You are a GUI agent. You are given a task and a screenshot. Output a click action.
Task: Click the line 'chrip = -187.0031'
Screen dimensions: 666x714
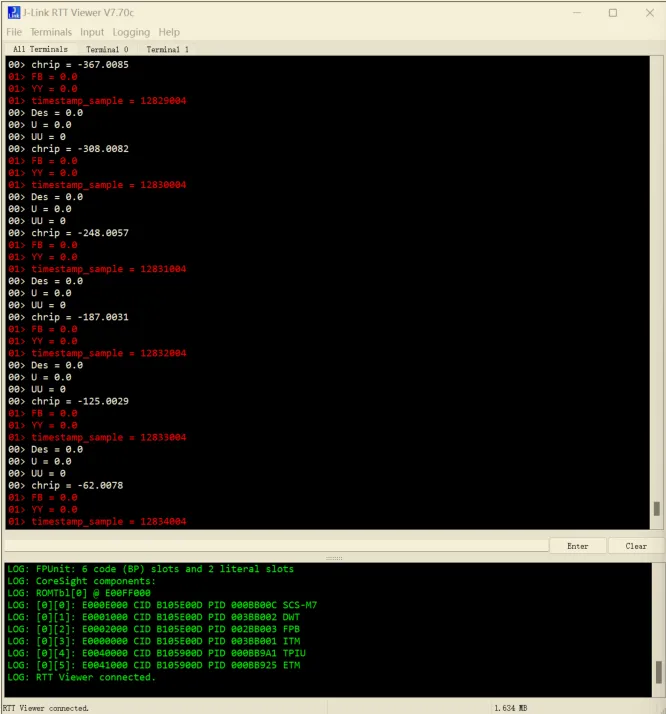68,317
